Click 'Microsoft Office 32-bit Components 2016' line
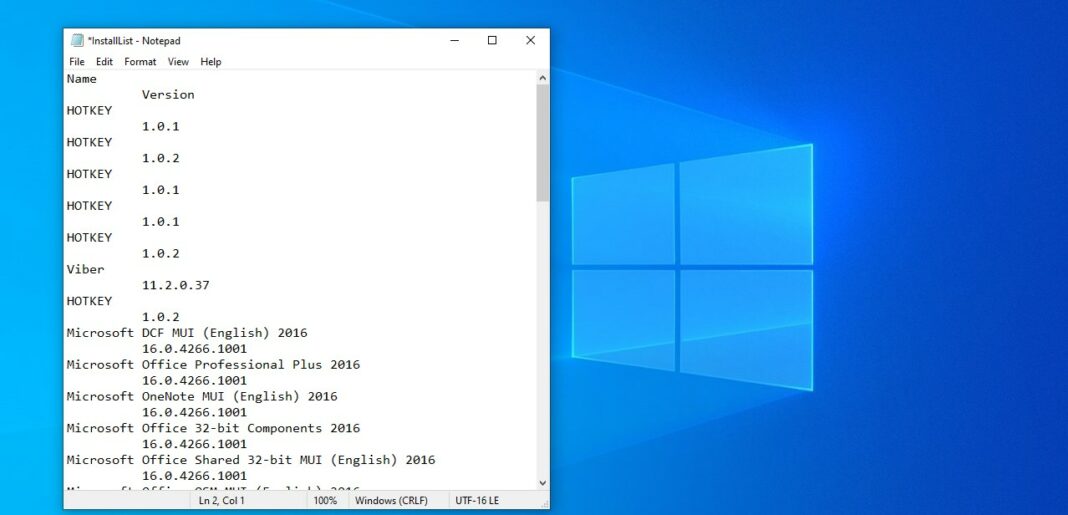This screenshot has width=1068, height=515. click(213, 428)
